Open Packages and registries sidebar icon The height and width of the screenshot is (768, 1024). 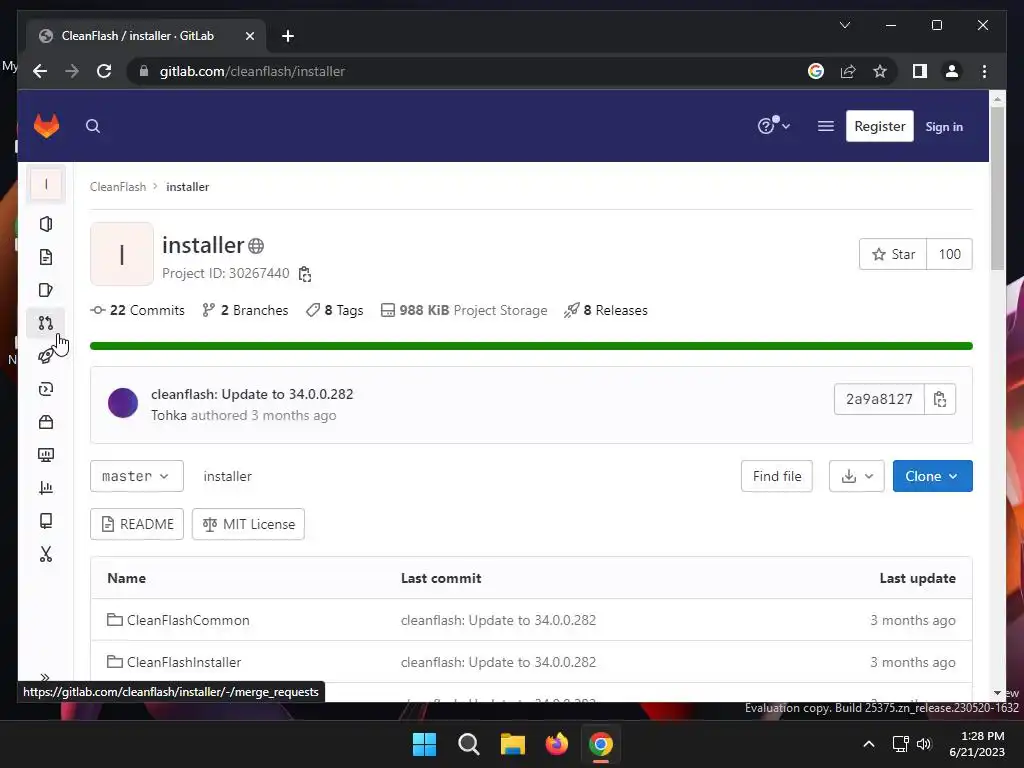coord(46,422)
